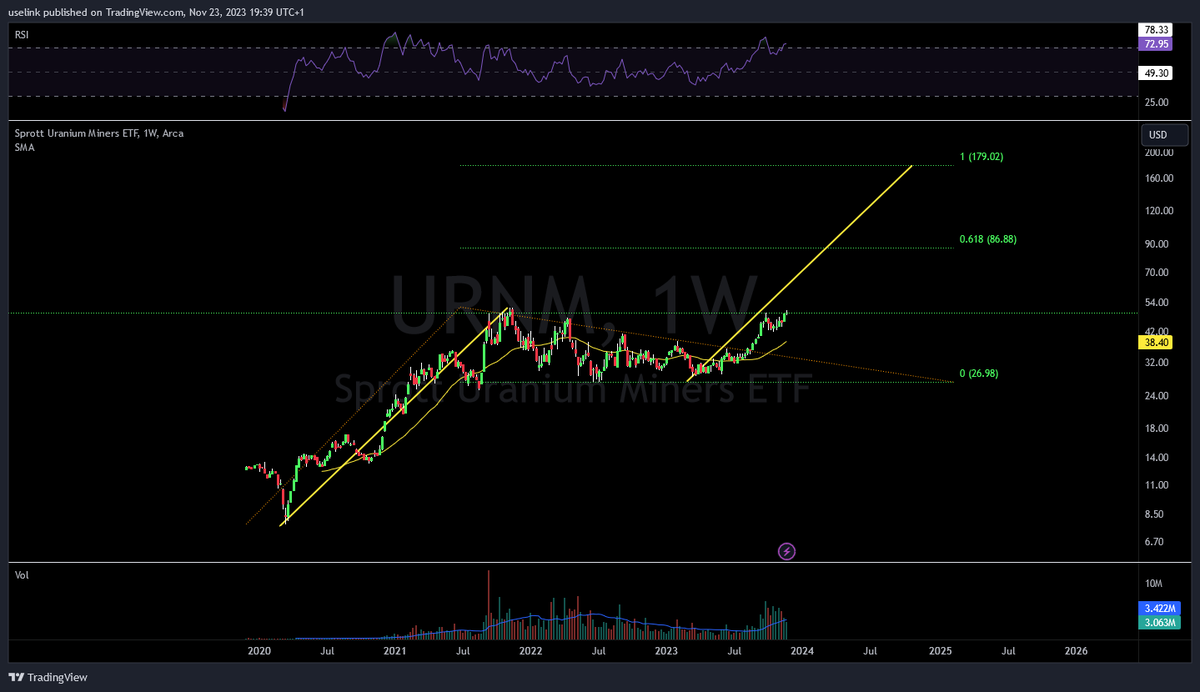Click the purple lightning bolt event icon
The height and width of the screenshot is (692, 1200).
click(x=787, y=551)
